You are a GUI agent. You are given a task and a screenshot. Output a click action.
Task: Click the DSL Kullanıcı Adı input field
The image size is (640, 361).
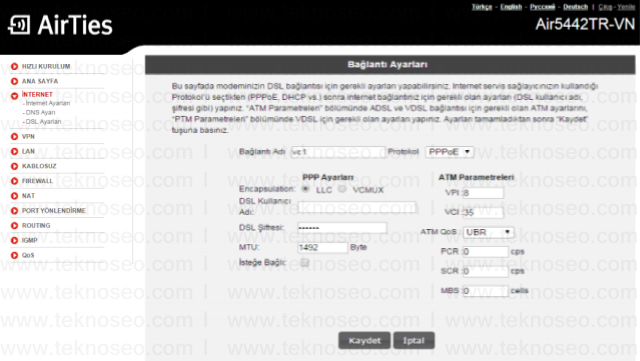(x=356, y=207)
